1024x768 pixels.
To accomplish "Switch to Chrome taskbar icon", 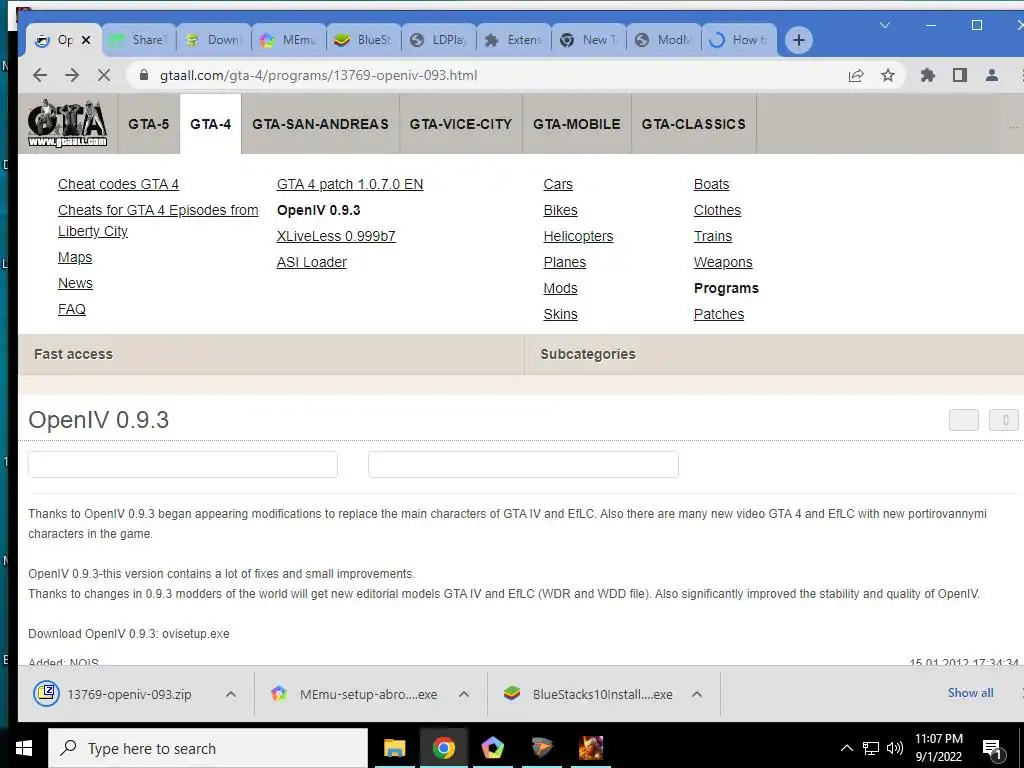I will coord(443,748).
